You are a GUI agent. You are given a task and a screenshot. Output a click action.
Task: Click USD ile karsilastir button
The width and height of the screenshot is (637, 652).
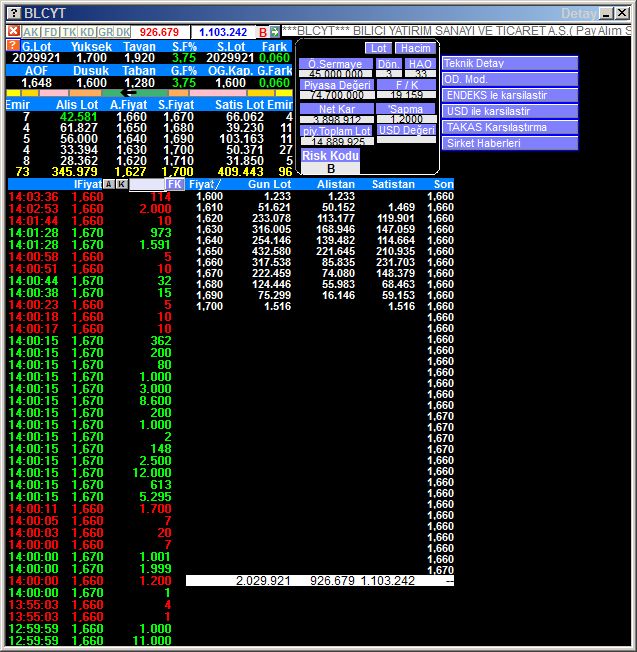pos(510,111)
